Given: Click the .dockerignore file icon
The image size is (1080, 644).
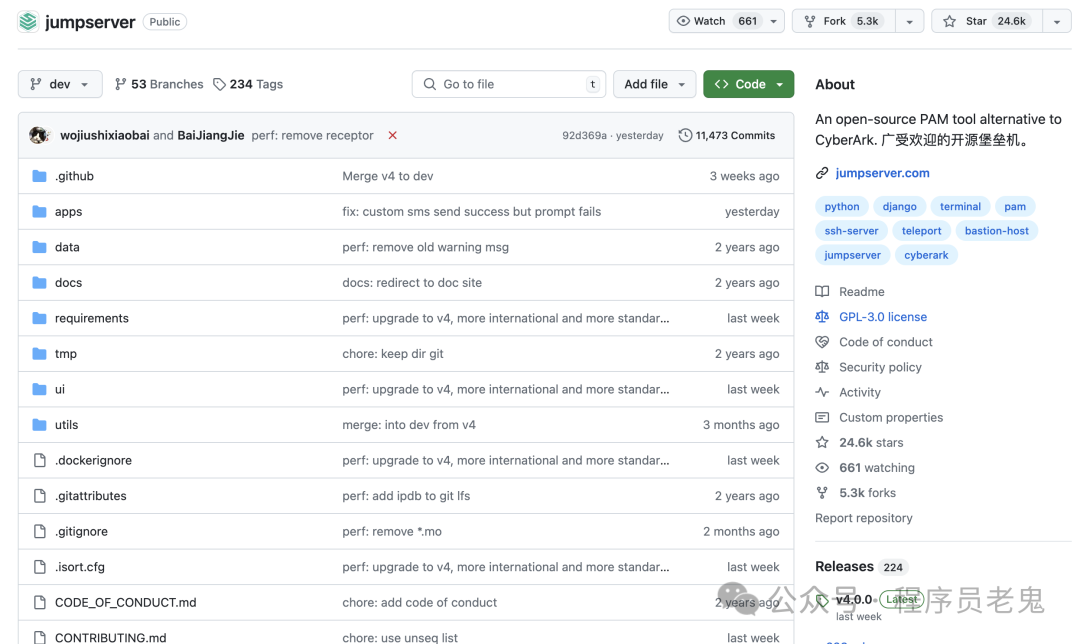Looking at the screenshot, I should pyautogui.click(x=40, y=460).
